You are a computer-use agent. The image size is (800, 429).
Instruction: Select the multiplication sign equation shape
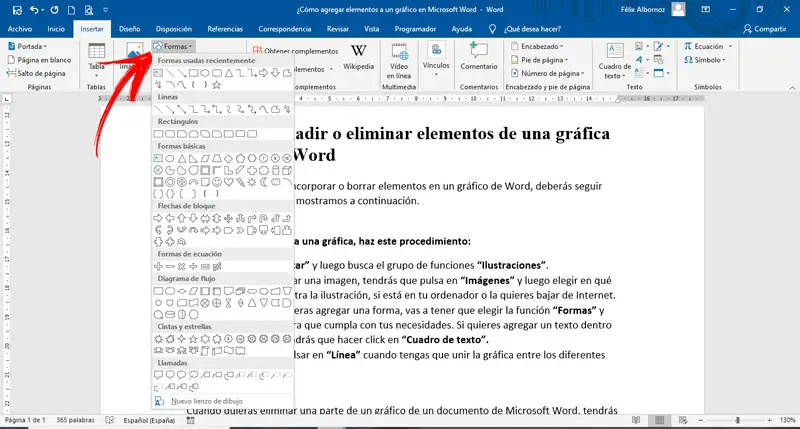pos(182,266)
